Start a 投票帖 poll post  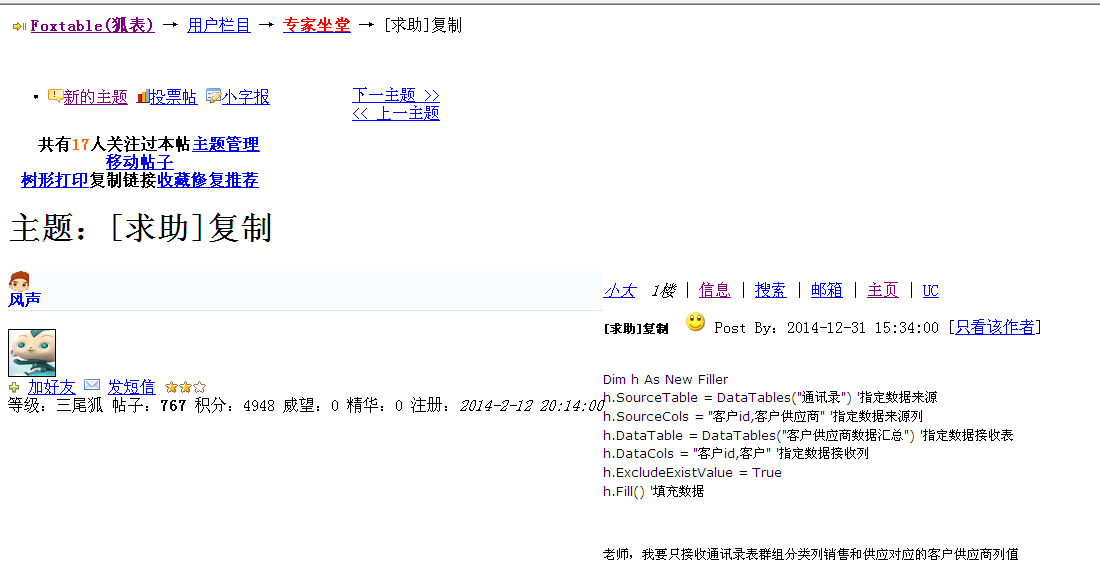point(173,97)
